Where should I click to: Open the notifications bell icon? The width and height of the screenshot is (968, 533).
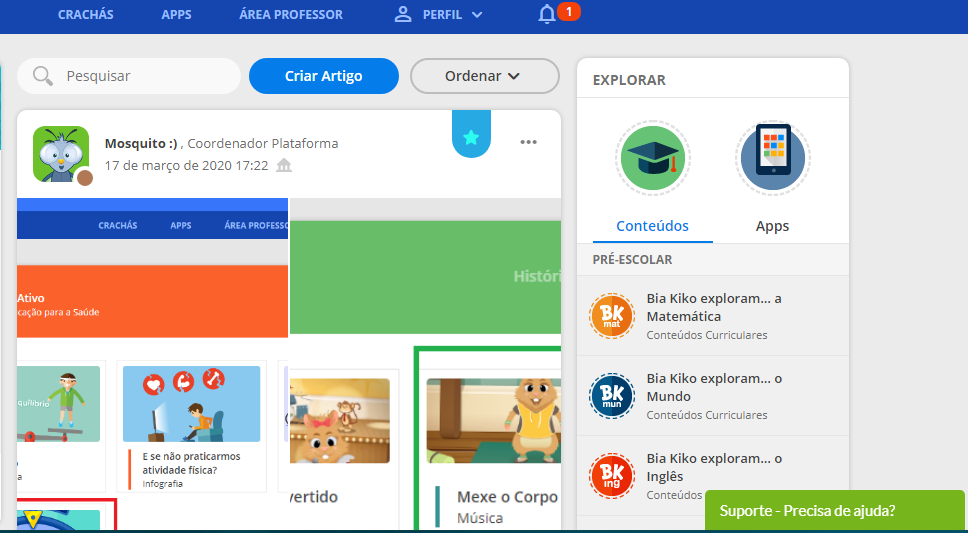547,15
